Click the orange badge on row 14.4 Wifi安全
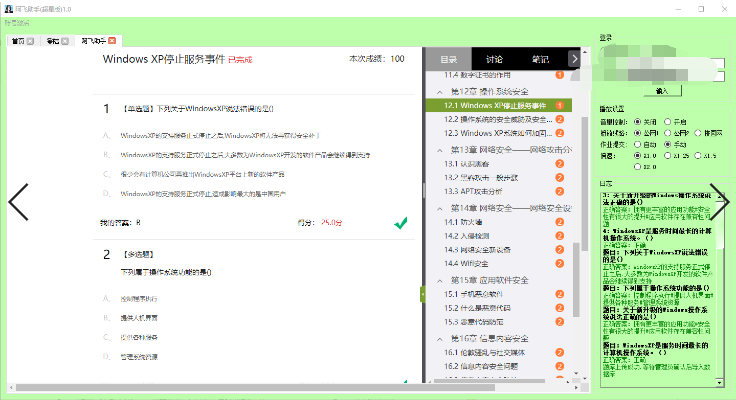 (560, 263)
